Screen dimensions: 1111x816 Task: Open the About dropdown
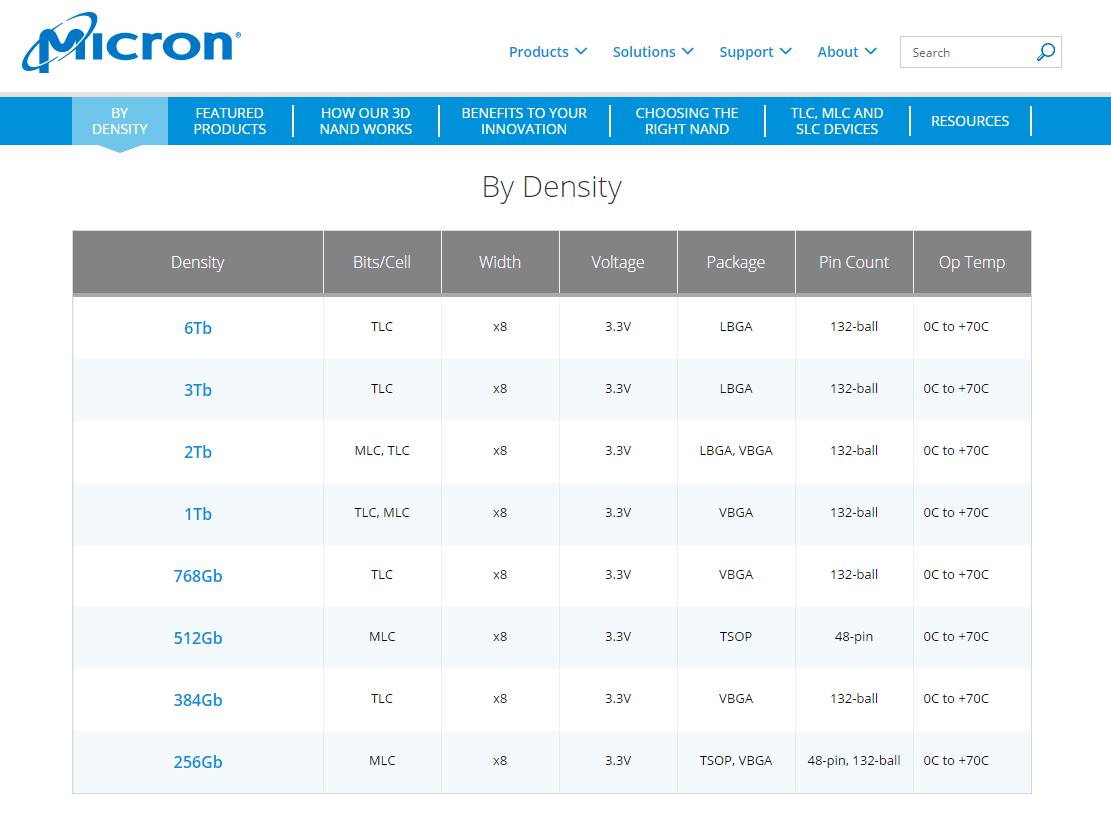(x=846, y=52)
